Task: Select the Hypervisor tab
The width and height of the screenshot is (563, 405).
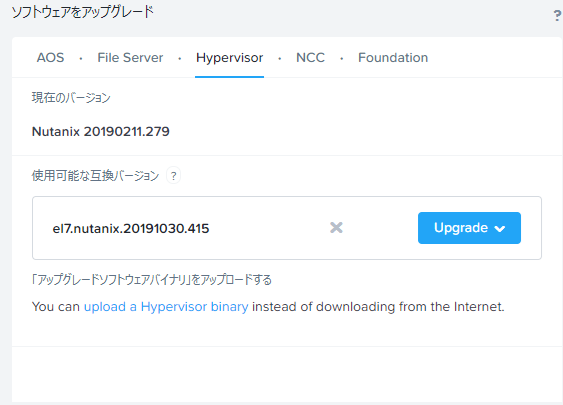Action: click(229, 58)
